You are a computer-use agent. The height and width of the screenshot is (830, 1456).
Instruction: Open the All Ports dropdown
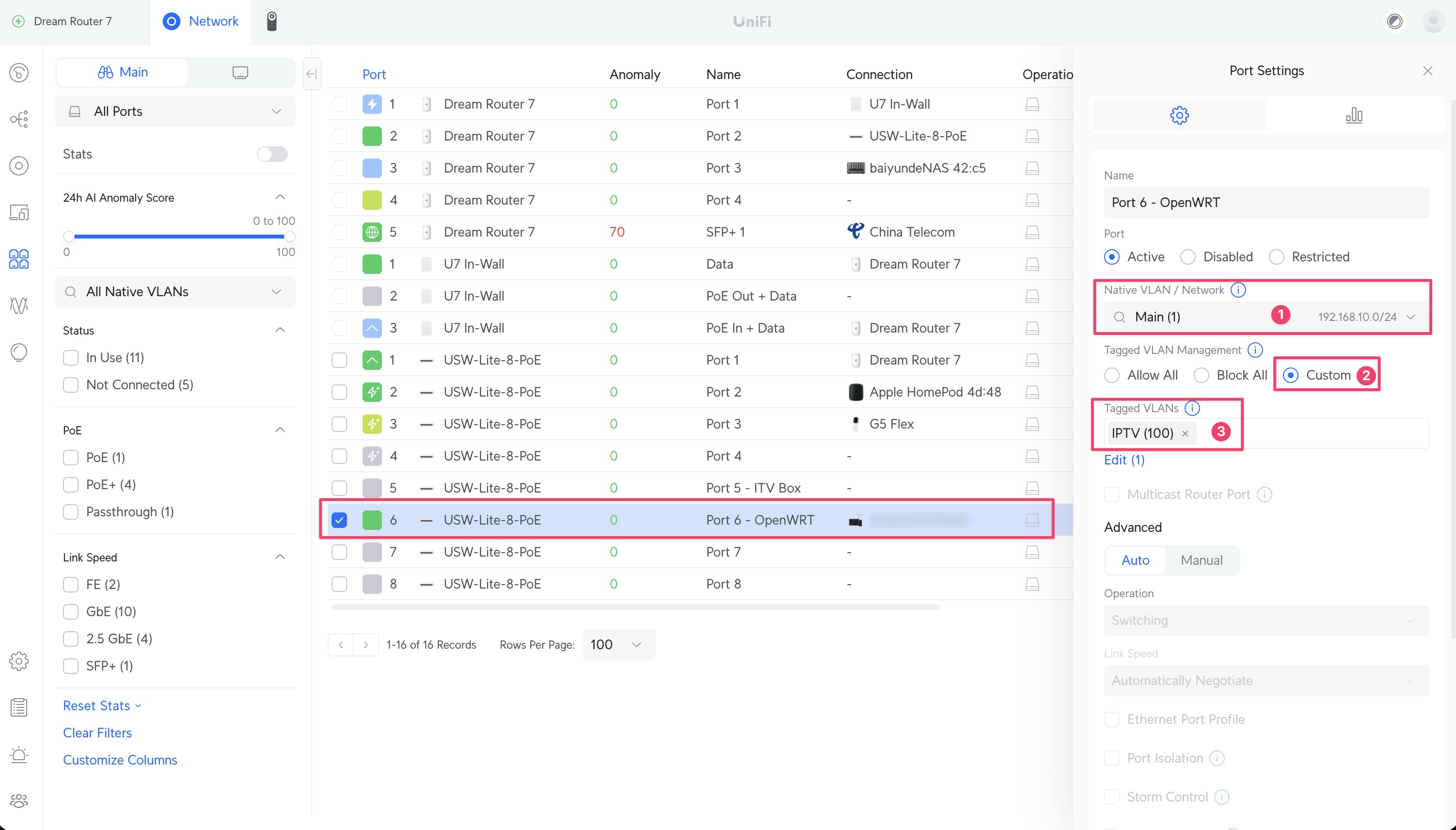(x=175, y=112)
